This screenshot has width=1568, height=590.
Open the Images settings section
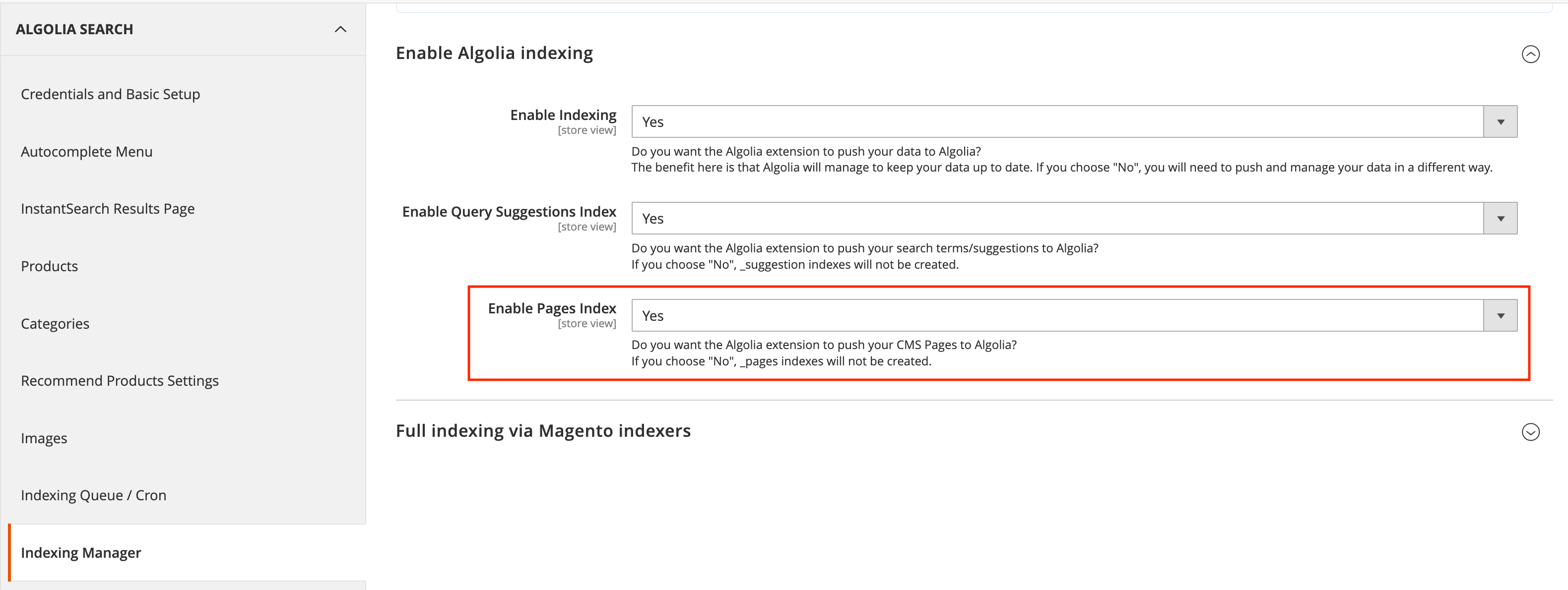[x=43, y=437]
